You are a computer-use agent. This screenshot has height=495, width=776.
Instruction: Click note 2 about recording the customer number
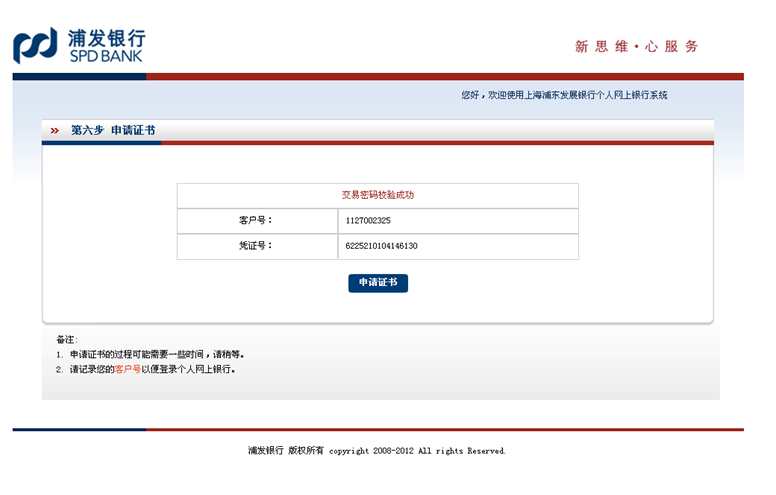click(152, 369)
